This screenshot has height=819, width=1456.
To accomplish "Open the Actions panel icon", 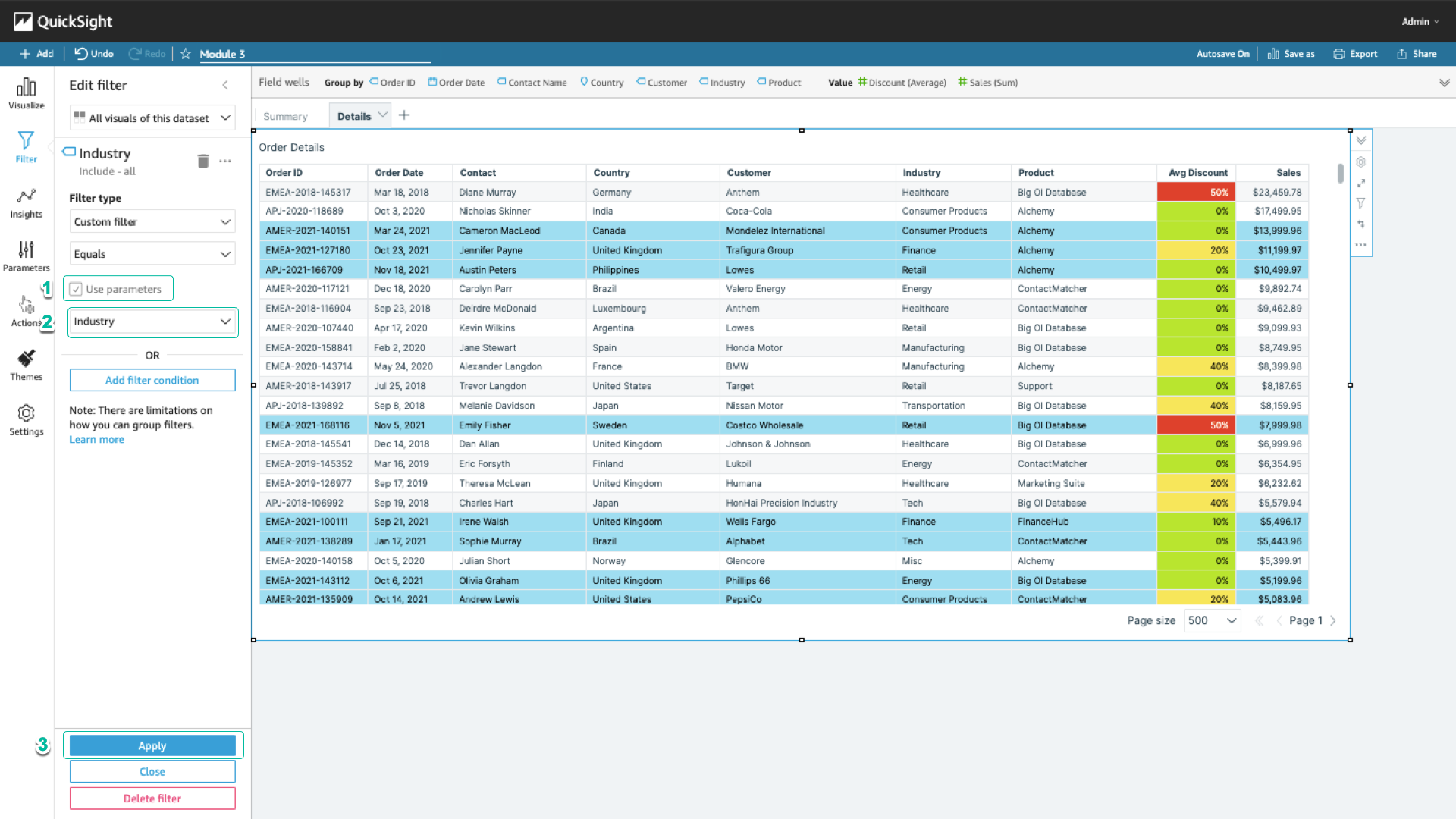I will point(26,304).
